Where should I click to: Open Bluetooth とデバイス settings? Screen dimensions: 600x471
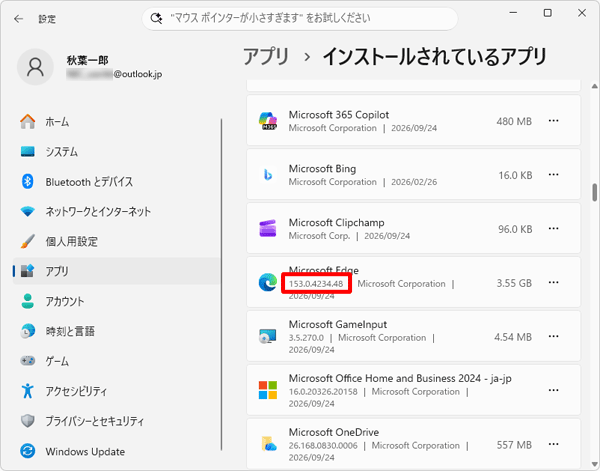click(117, 181)
